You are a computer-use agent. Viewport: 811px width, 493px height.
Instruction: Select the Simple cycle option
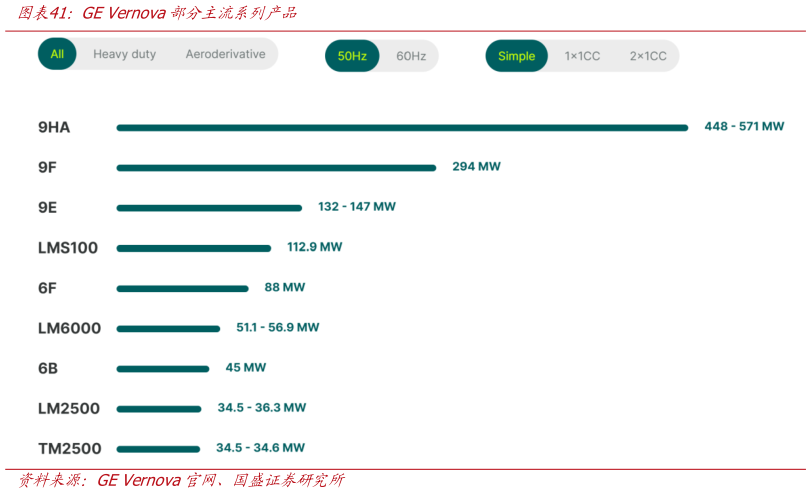click(516, 56)
